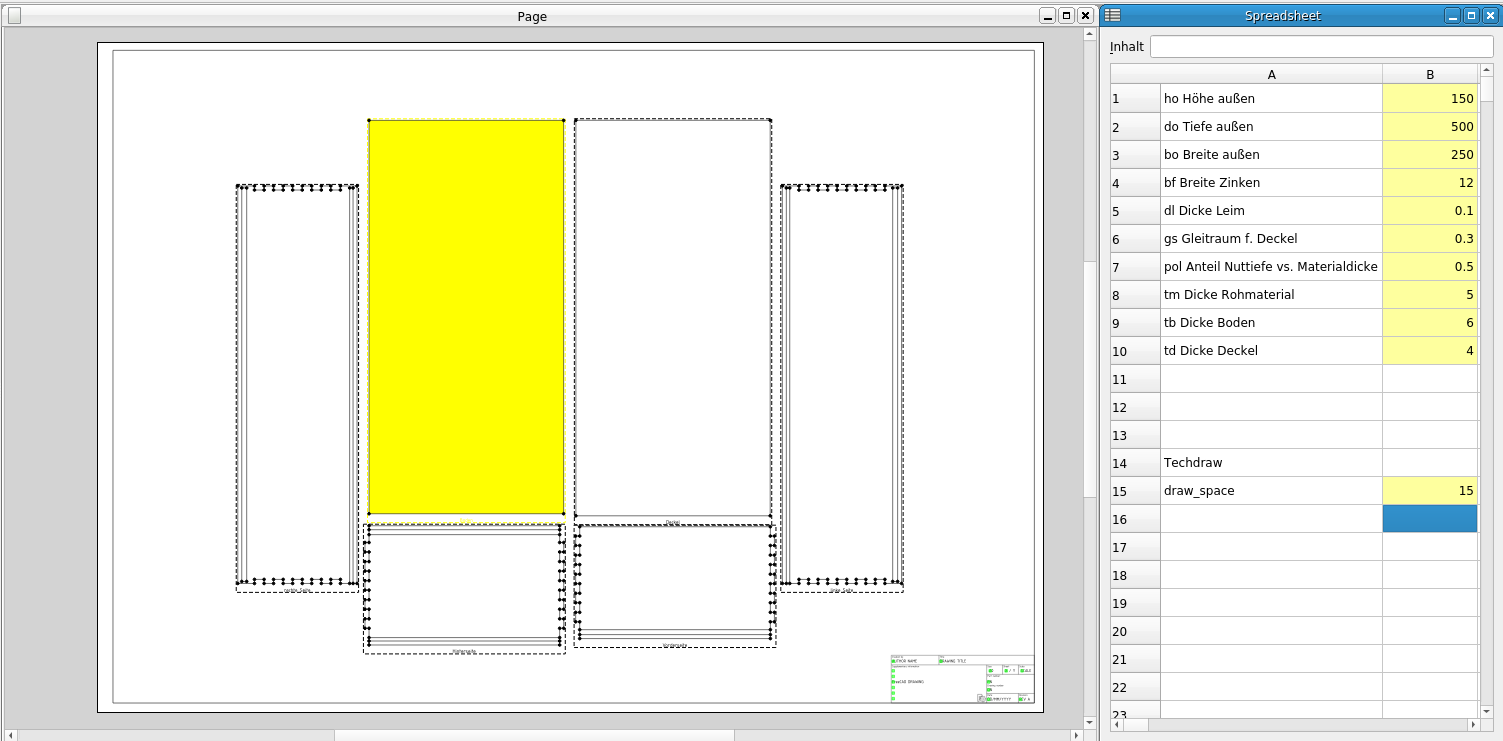Select the yellow highlighted drawing view

466,316
